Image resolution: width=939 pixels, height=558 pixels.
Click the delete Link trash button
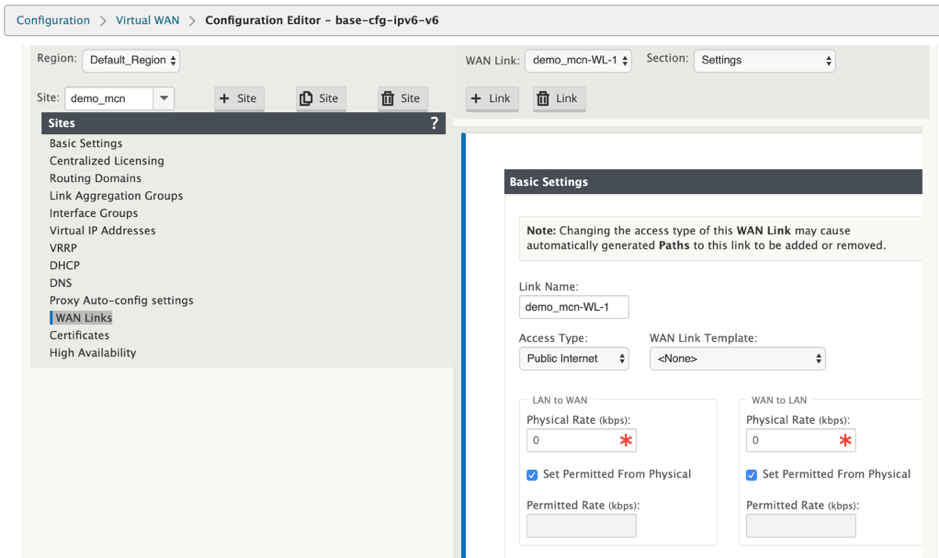tap(559, 98)
